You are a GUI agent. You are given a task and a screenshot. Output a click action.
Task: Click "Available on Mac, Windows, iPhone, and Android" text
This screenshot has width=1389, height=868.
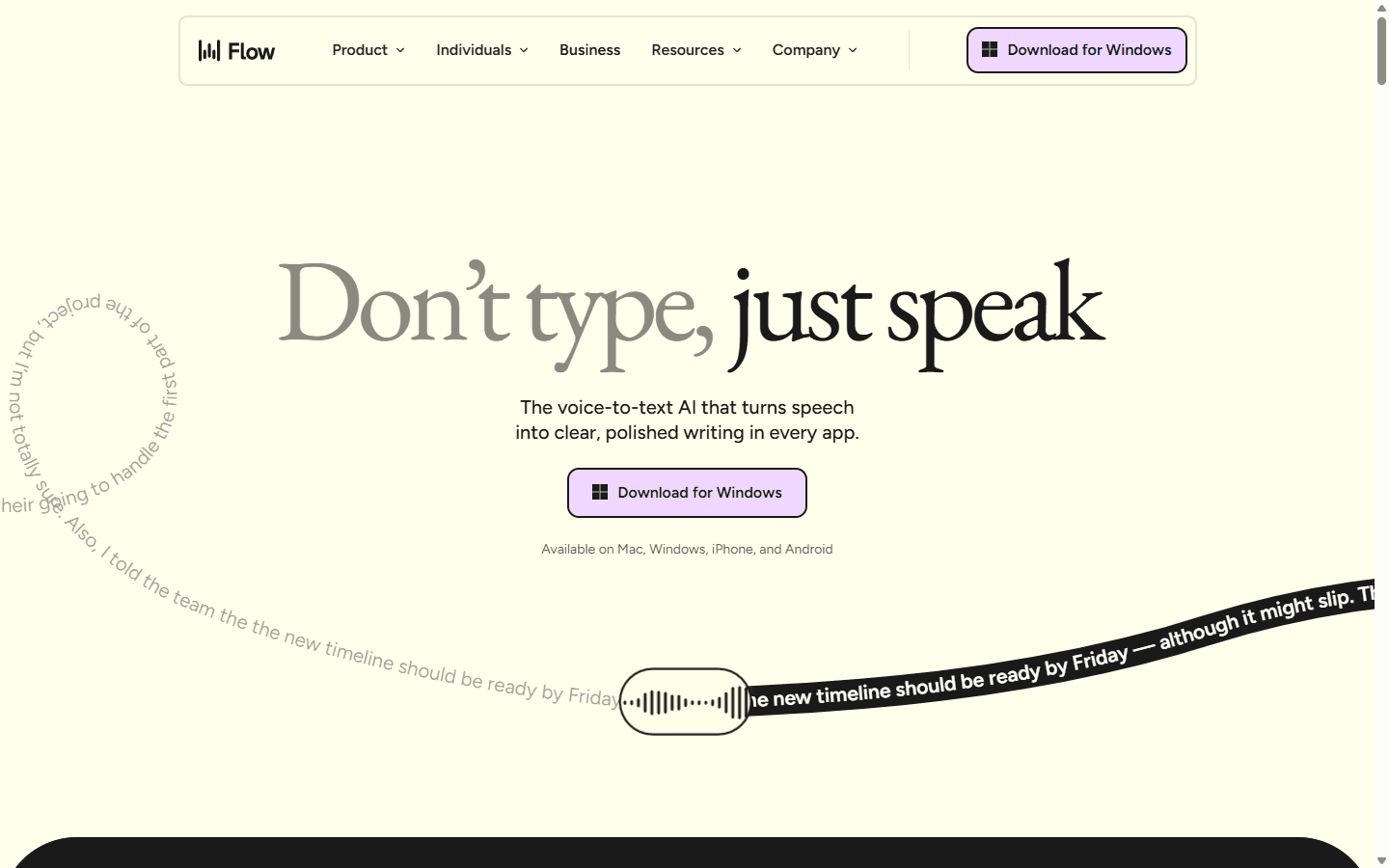687,549
